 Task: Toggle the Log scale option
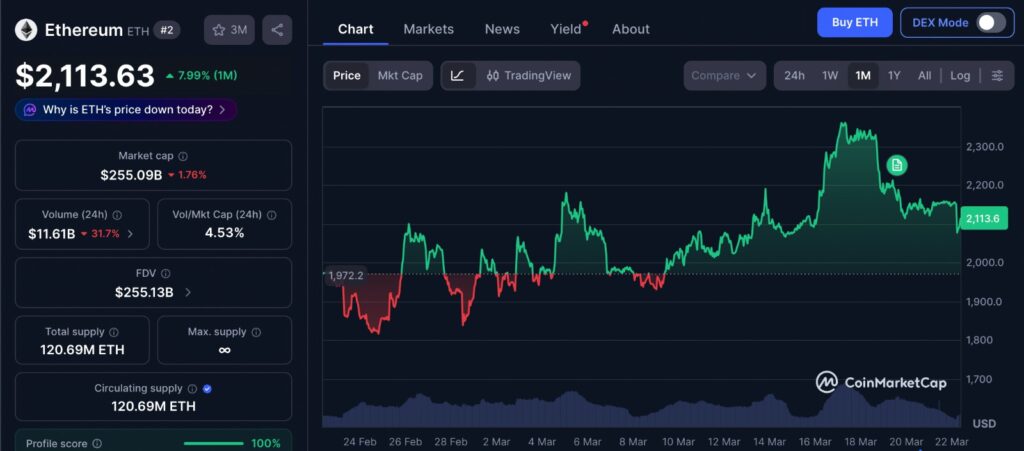[960, 76]
